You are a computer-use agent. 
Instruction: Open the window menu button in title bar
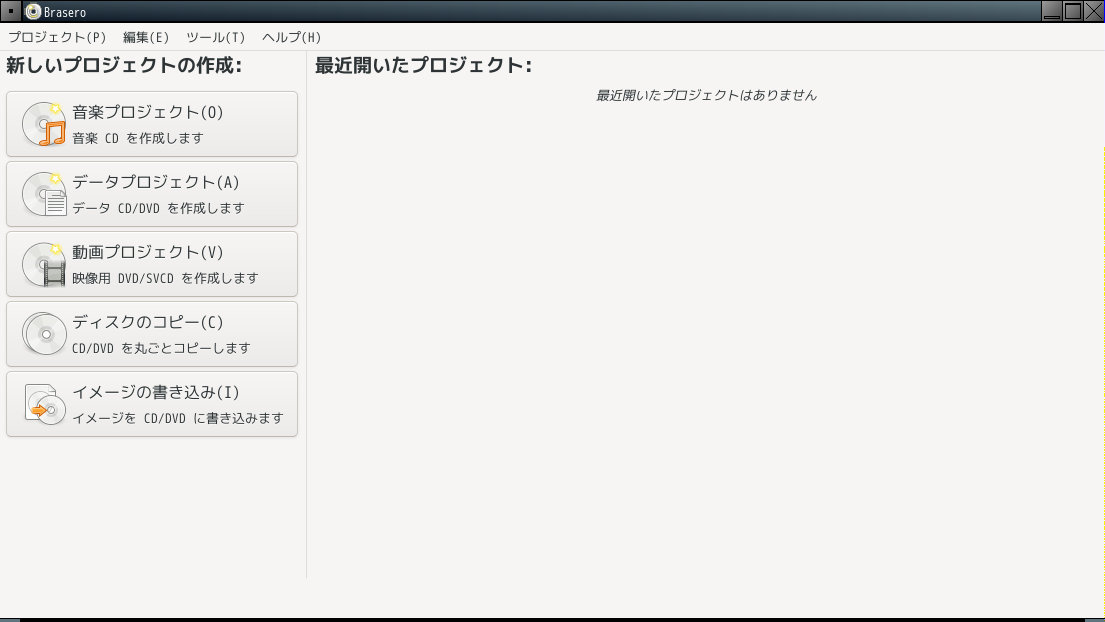point(11,11)
